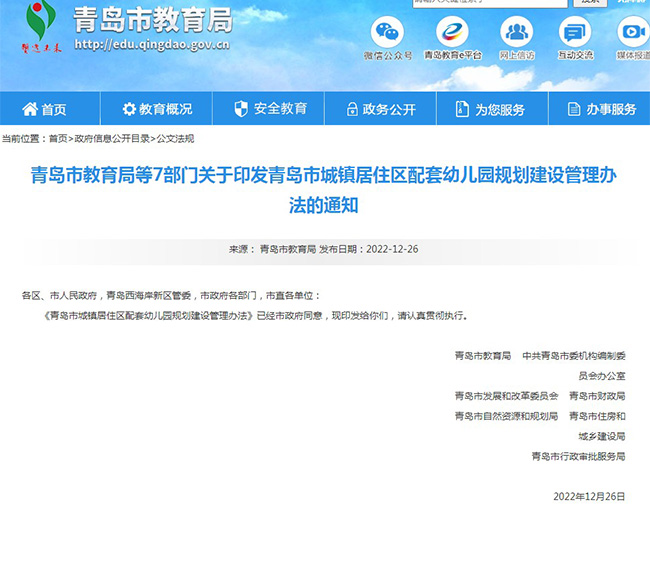This screenshot has width=650, height=572.
Task: Click the 青岛市教育局 header title
Action: pyautogui.click(x=153, y=20)
